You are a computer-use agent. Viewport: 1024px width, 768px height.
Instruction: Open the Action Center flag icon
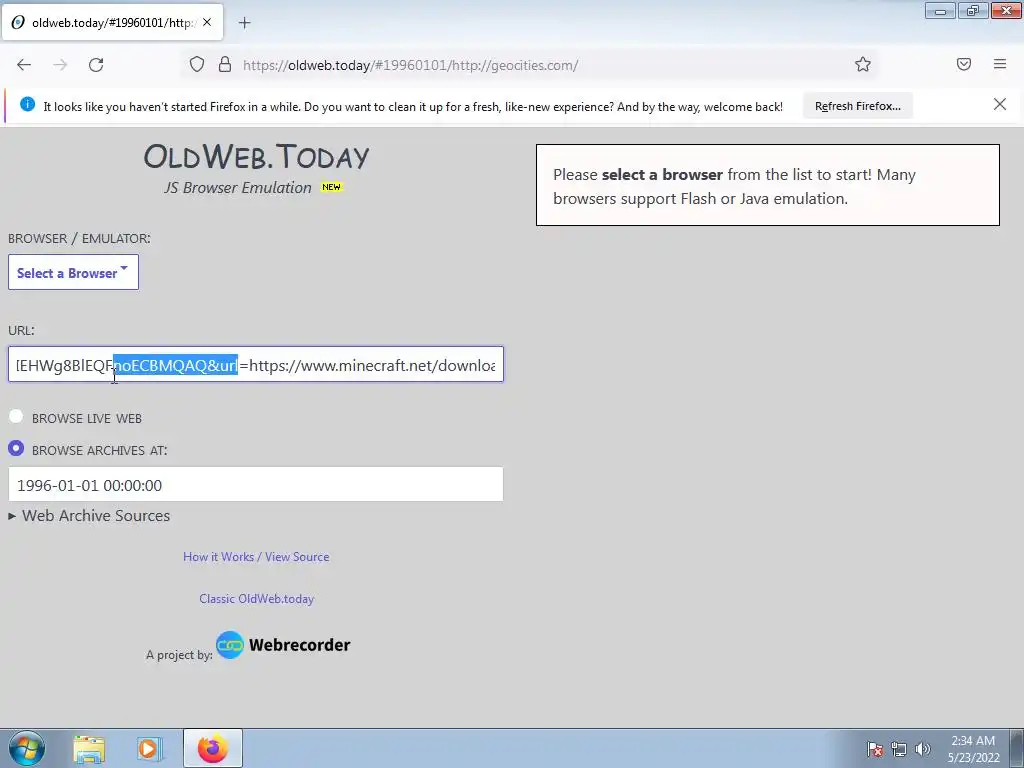point(875,749)
